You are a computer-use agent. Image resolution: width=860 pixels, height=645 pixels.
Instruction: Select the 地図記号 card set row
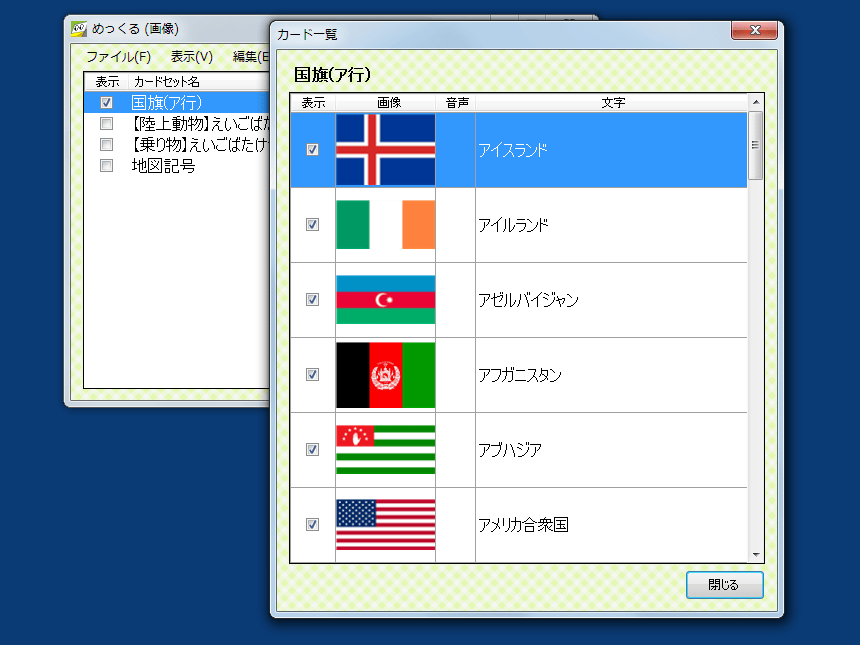click(177, 166)
